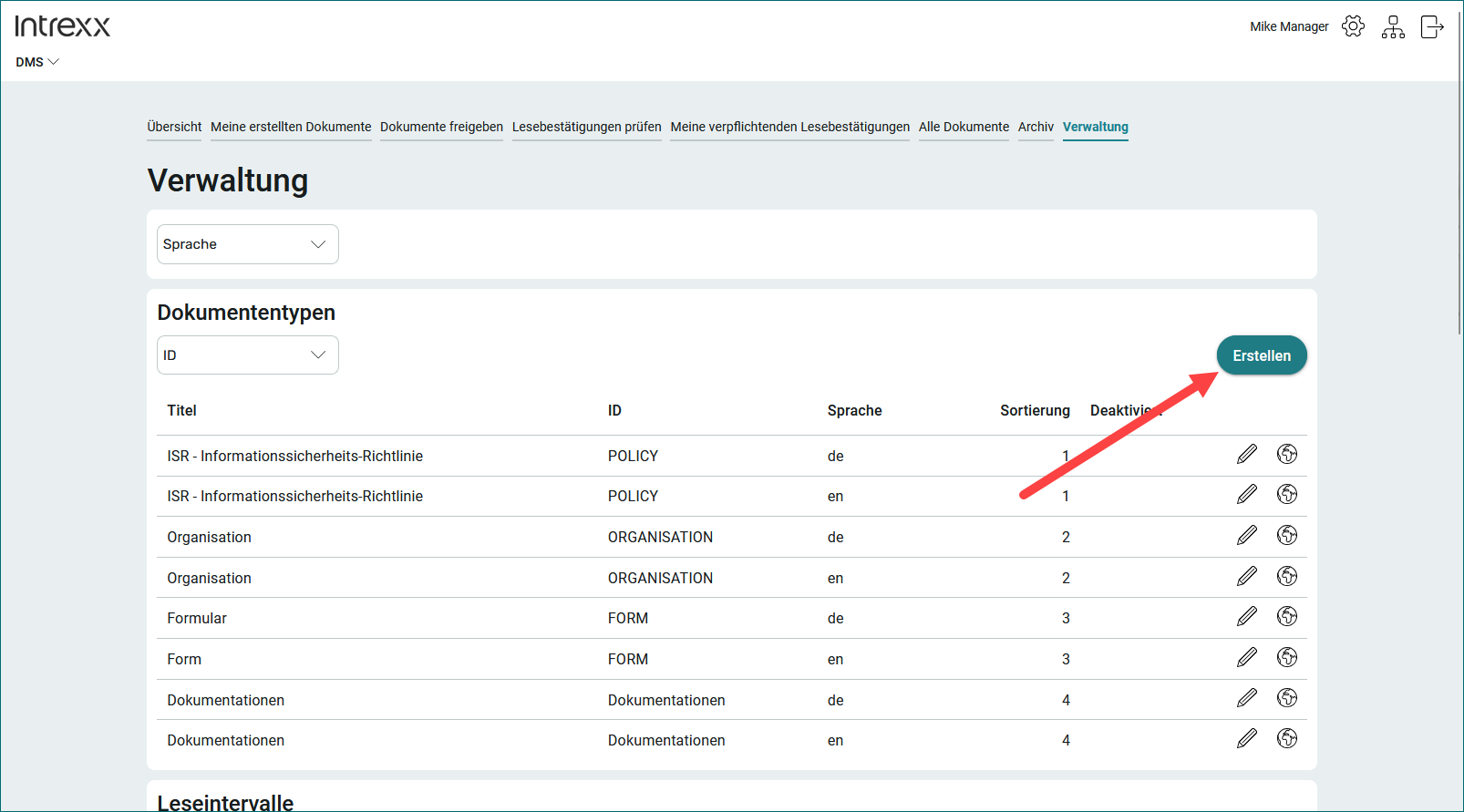Edit the Formular row pencil icon
The image size is (1464, 812).
1247,616
